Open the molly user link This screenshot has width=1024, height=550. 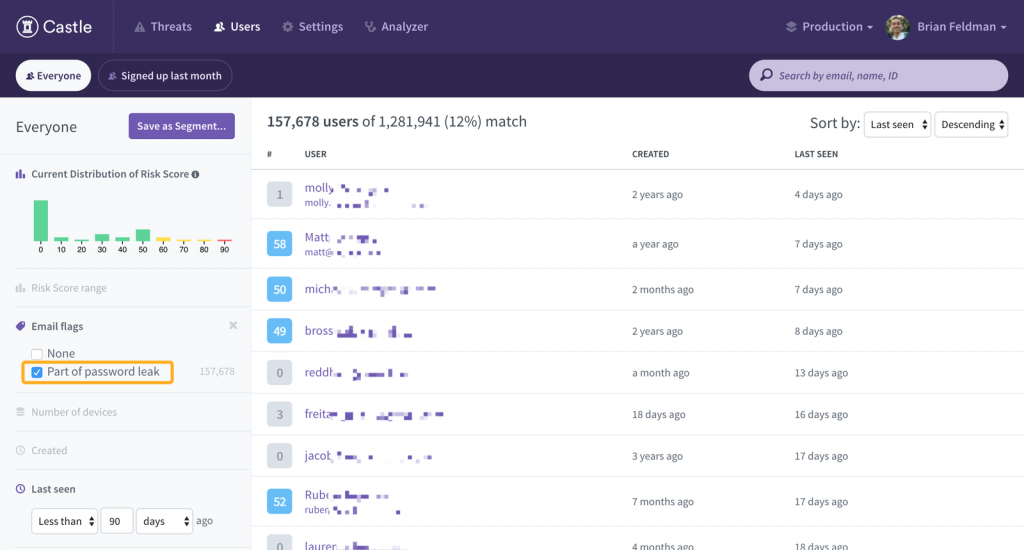(319, 188)
